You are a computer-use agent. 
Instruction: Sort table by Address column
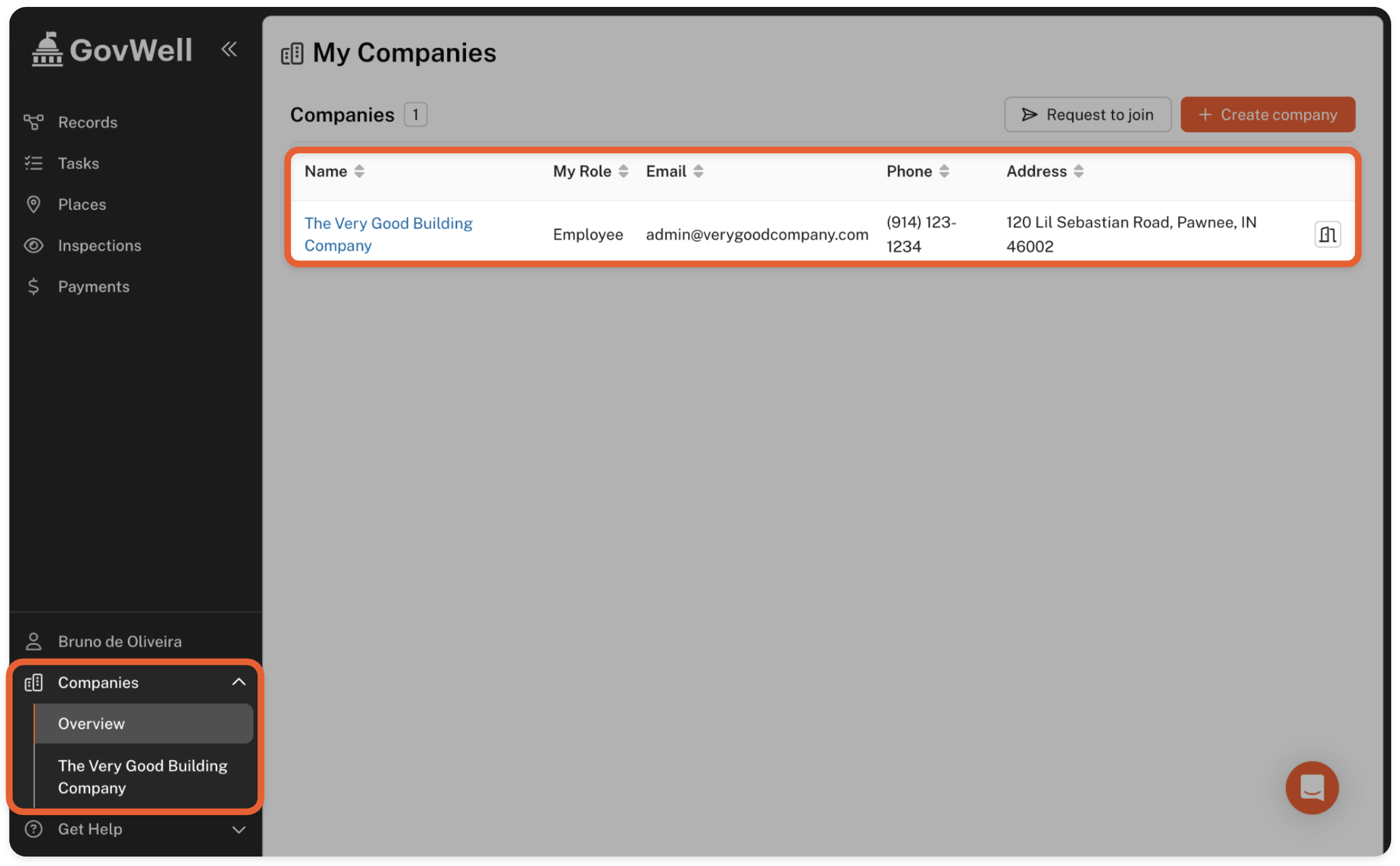[1078, 171]
